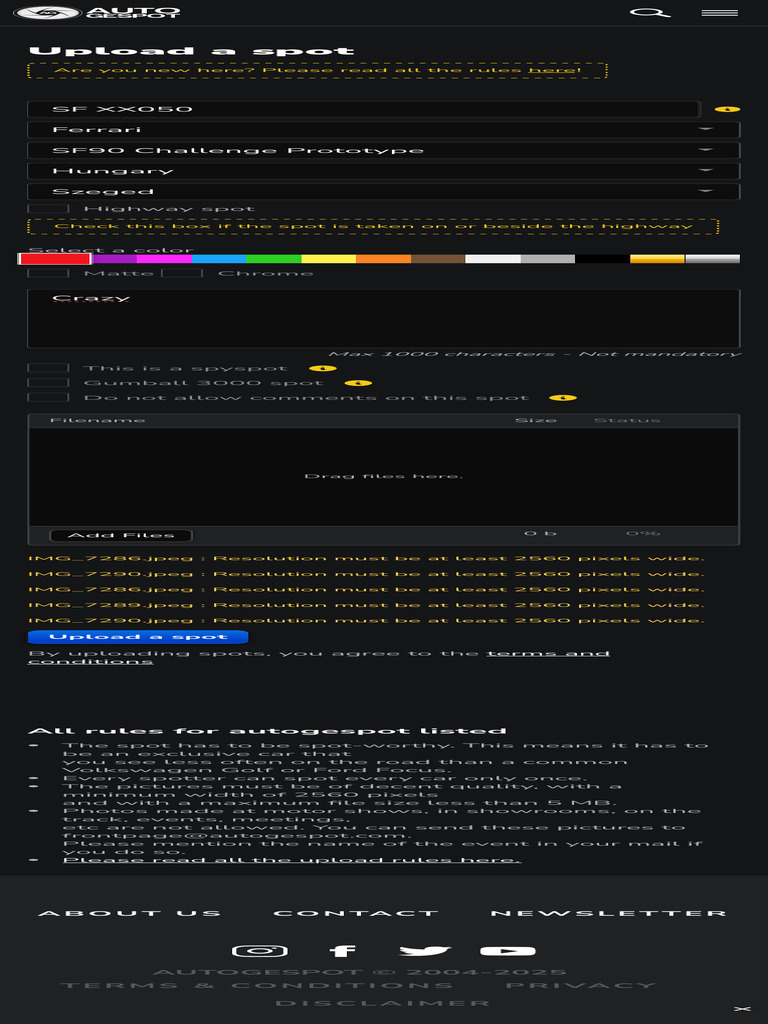The width and height of the screenshot is (768, 1024).
Task: Select the grey color swatch
Action: coord(548,259)
